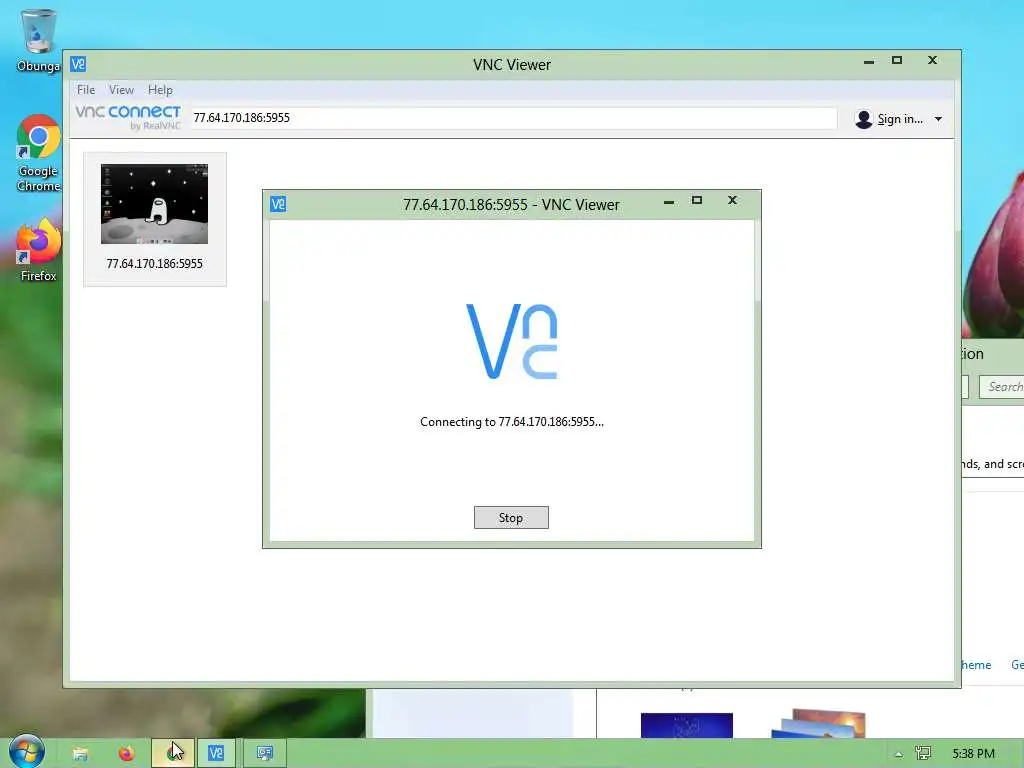Image resolution: width=1024 pixels, height=768 pixels.
Task: Open the File menu in VNC Viewer
Action: (86, 89)
